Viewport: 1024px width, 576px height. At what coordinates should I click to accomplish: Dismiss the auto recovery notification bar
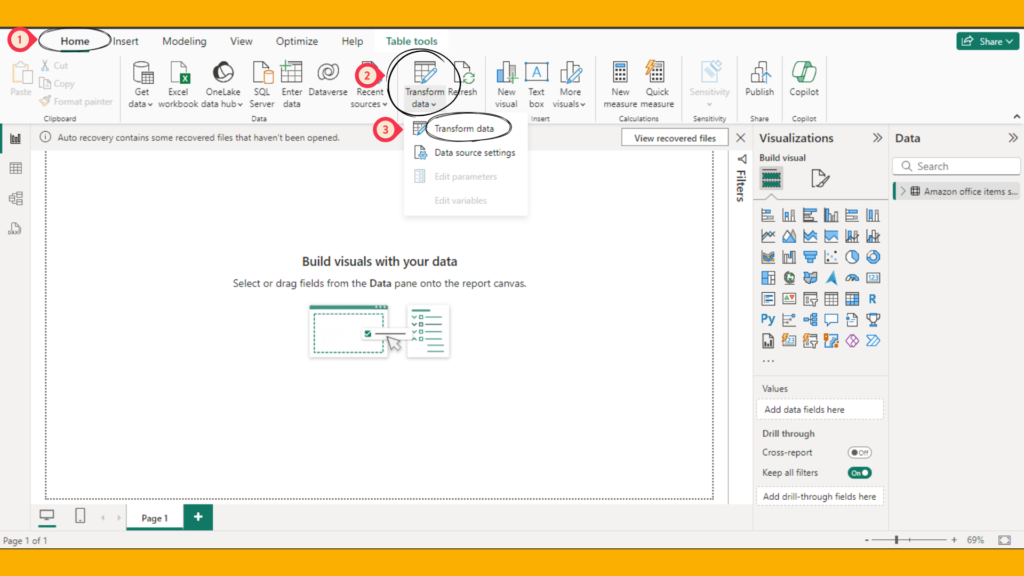[x=741, y=138]
